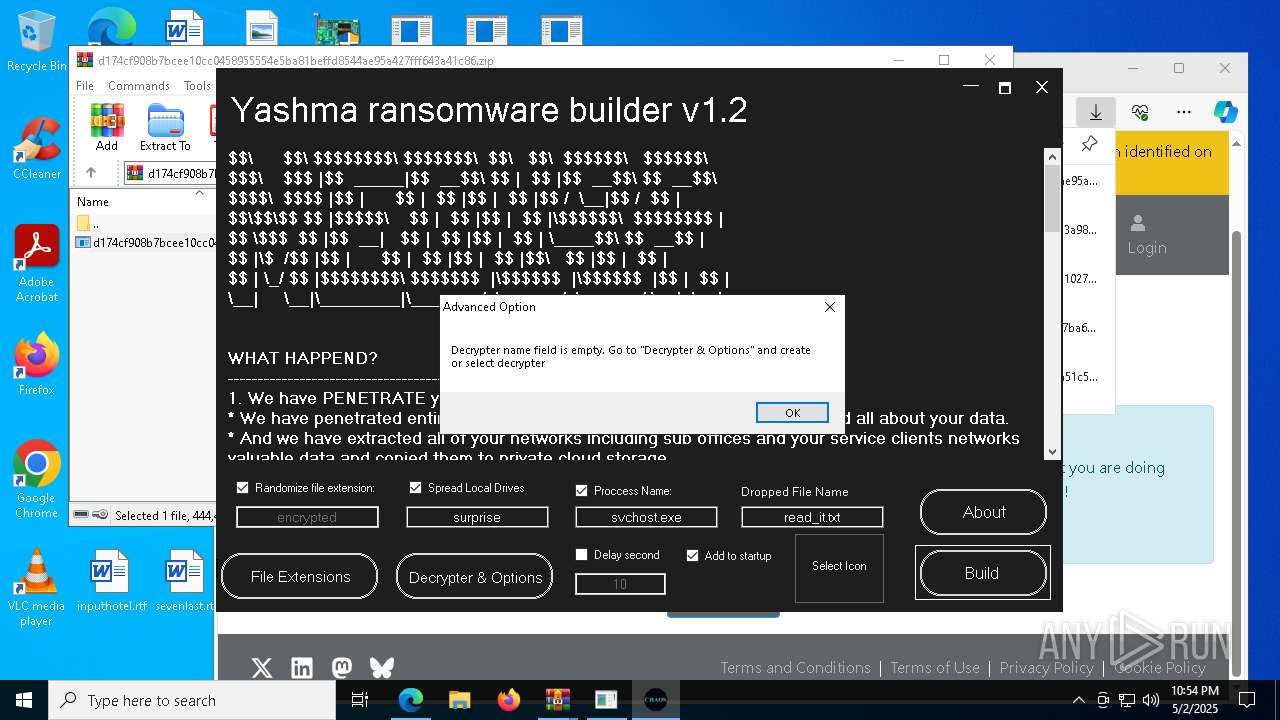This screenshot has height=720, width=1280.
Task: Close the Advanced Option dialog with X
Action: click(x=829, y=307)
